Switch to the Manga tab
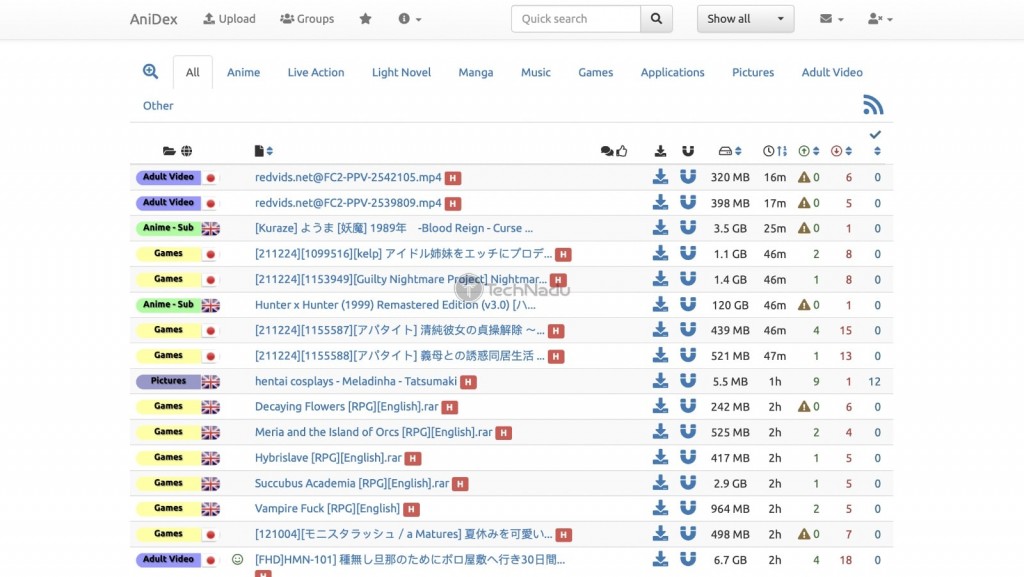Image resolution: width=1024 pixels, height=577 pixels. [475, 72]
